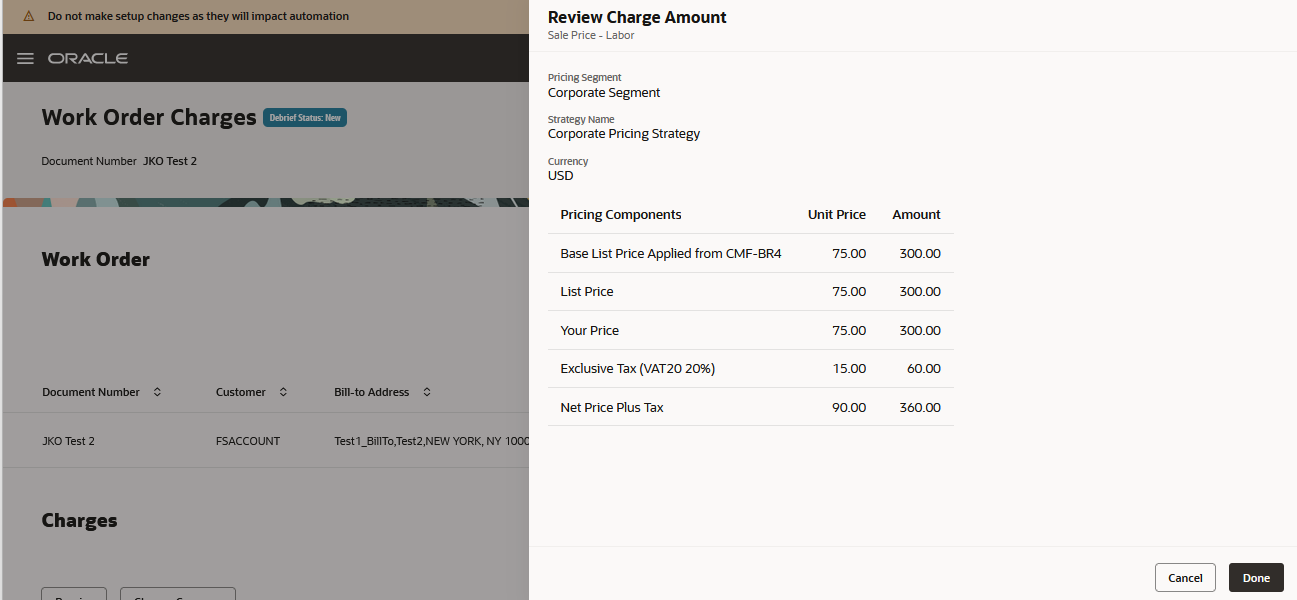
Task: Select the Exclusive Tax (VAT20 20%) row
Action: 751,369
